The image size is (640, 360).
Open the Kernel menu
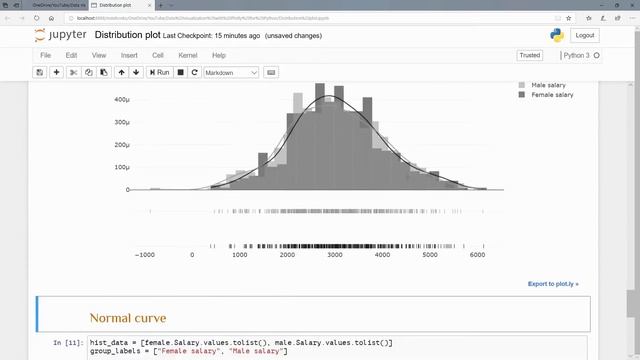pos(188,55)
